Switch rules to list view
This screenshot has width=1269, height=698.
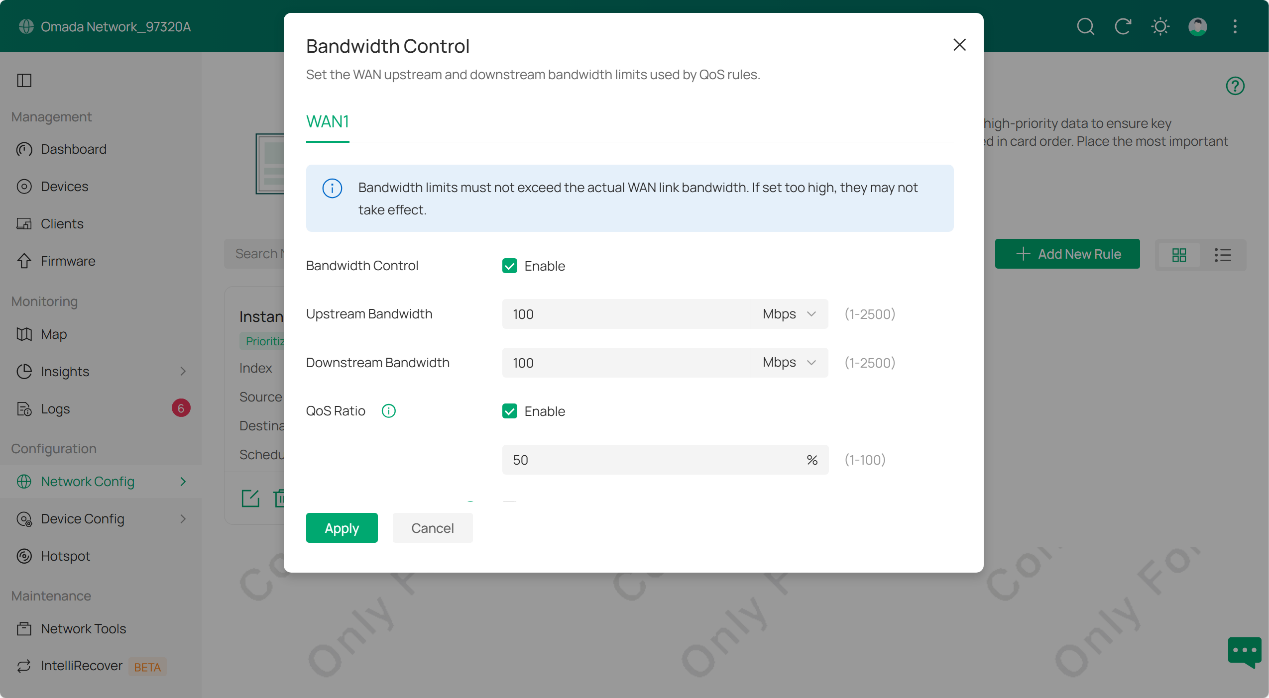(x=1222, y=254)
